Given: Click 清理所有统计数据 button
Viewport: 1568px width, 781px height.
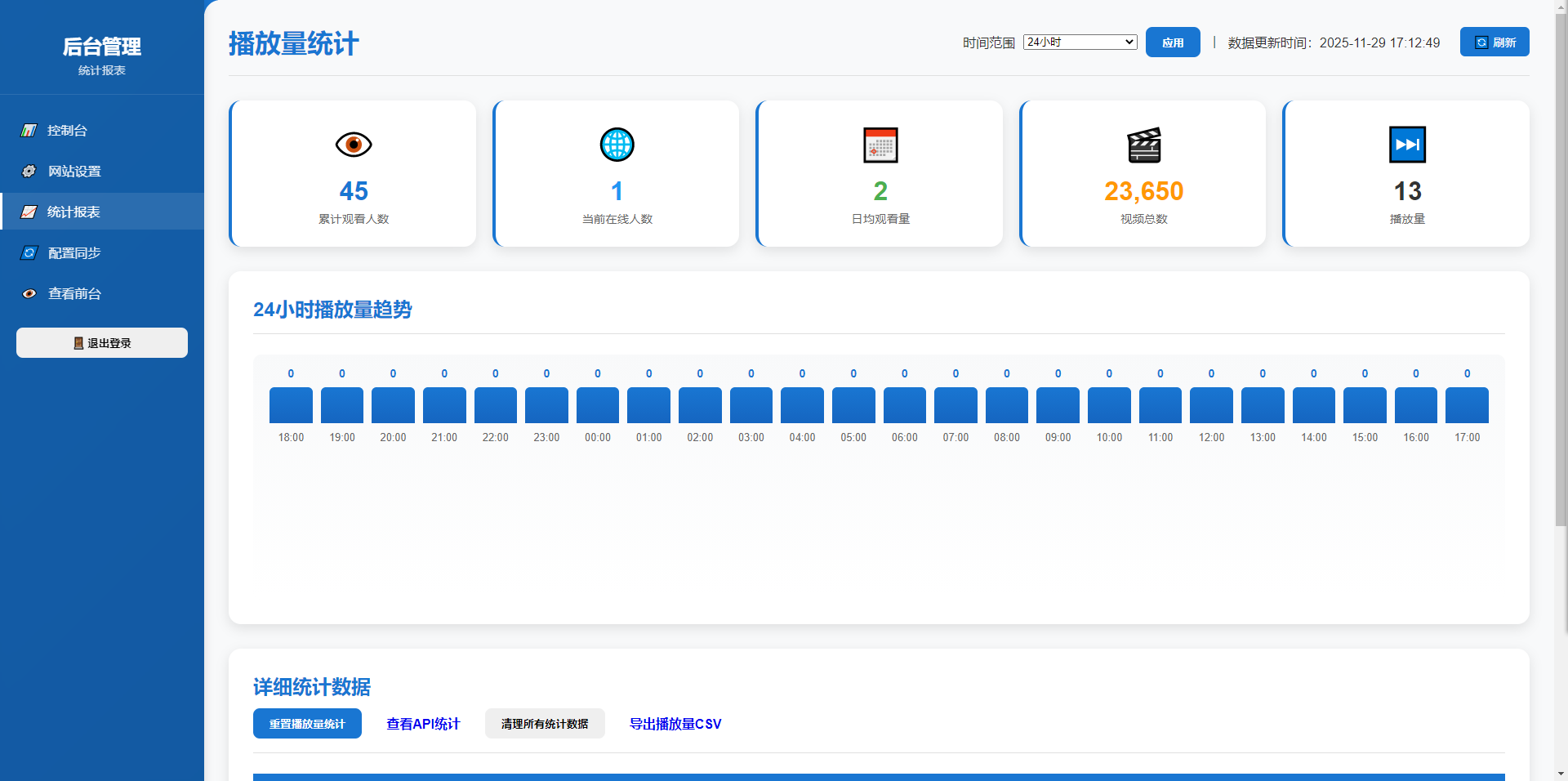Looking at the screenshot, I should pyautogui.click(x=545, y=724).
